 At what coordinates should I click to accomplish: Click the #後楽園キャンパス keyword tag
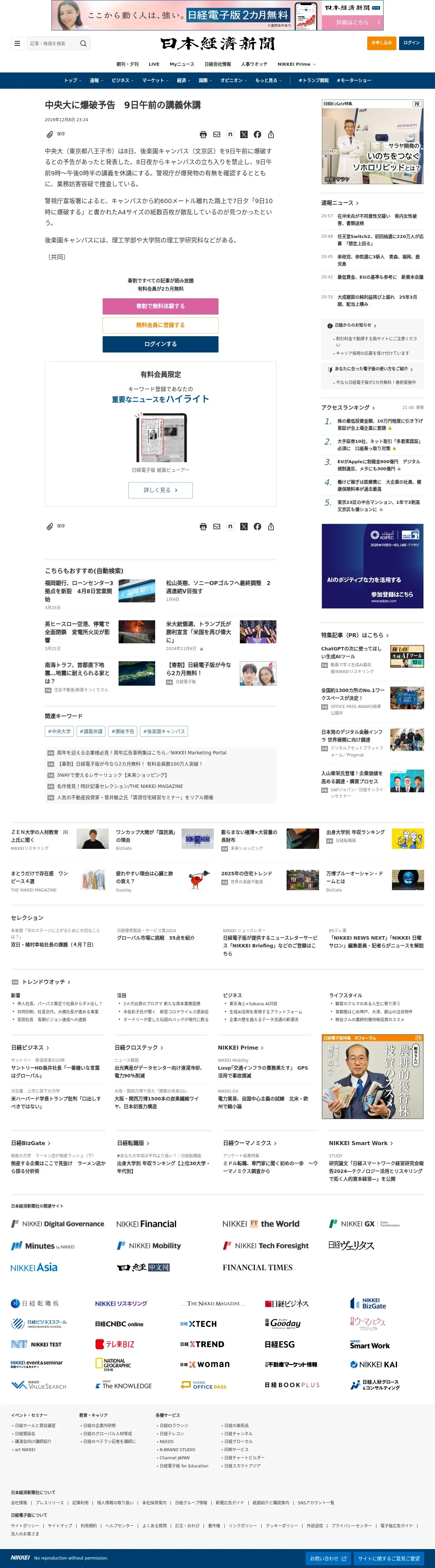164,731
